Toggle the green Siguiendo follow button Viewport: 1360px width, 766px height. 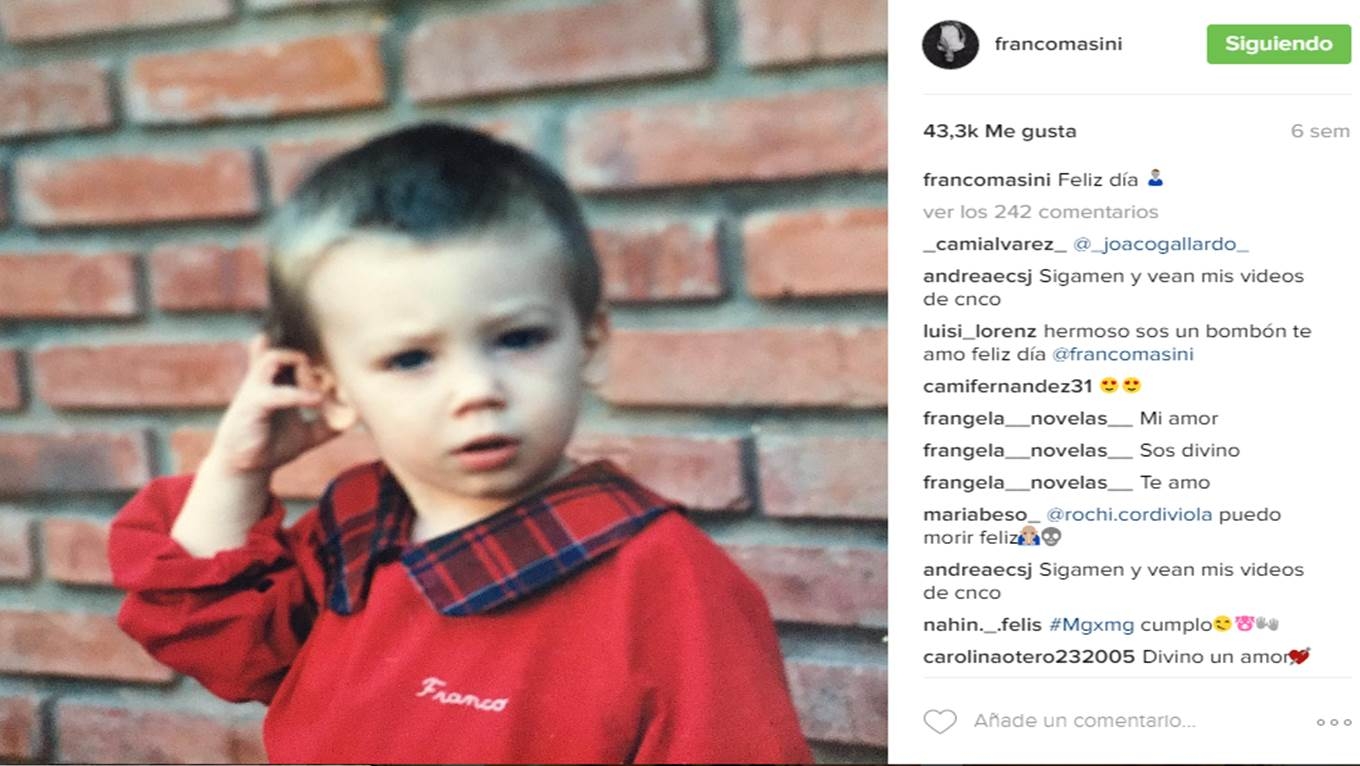coord(1278,44)
